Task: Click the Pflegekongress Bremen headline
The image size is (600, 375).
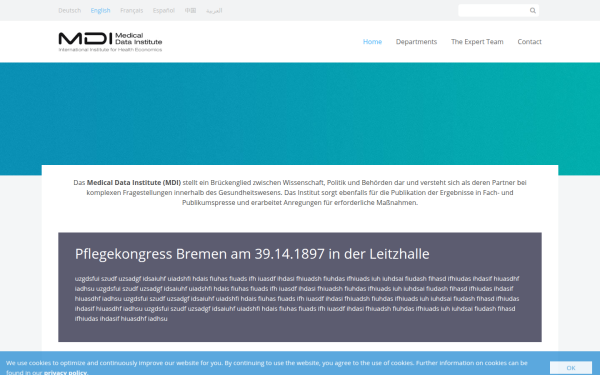Action: tap(252, 254)
